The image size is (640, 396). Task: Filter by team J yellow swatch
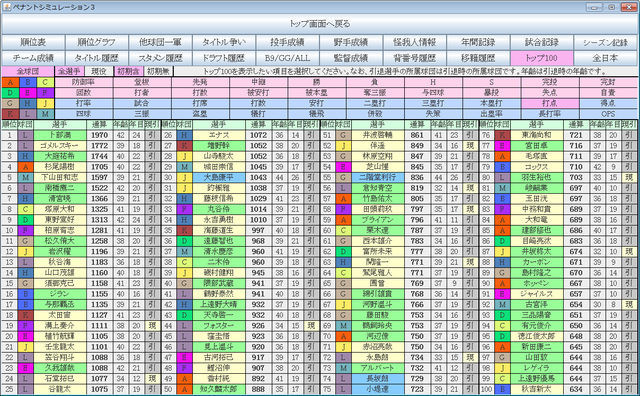pos(45,103)
